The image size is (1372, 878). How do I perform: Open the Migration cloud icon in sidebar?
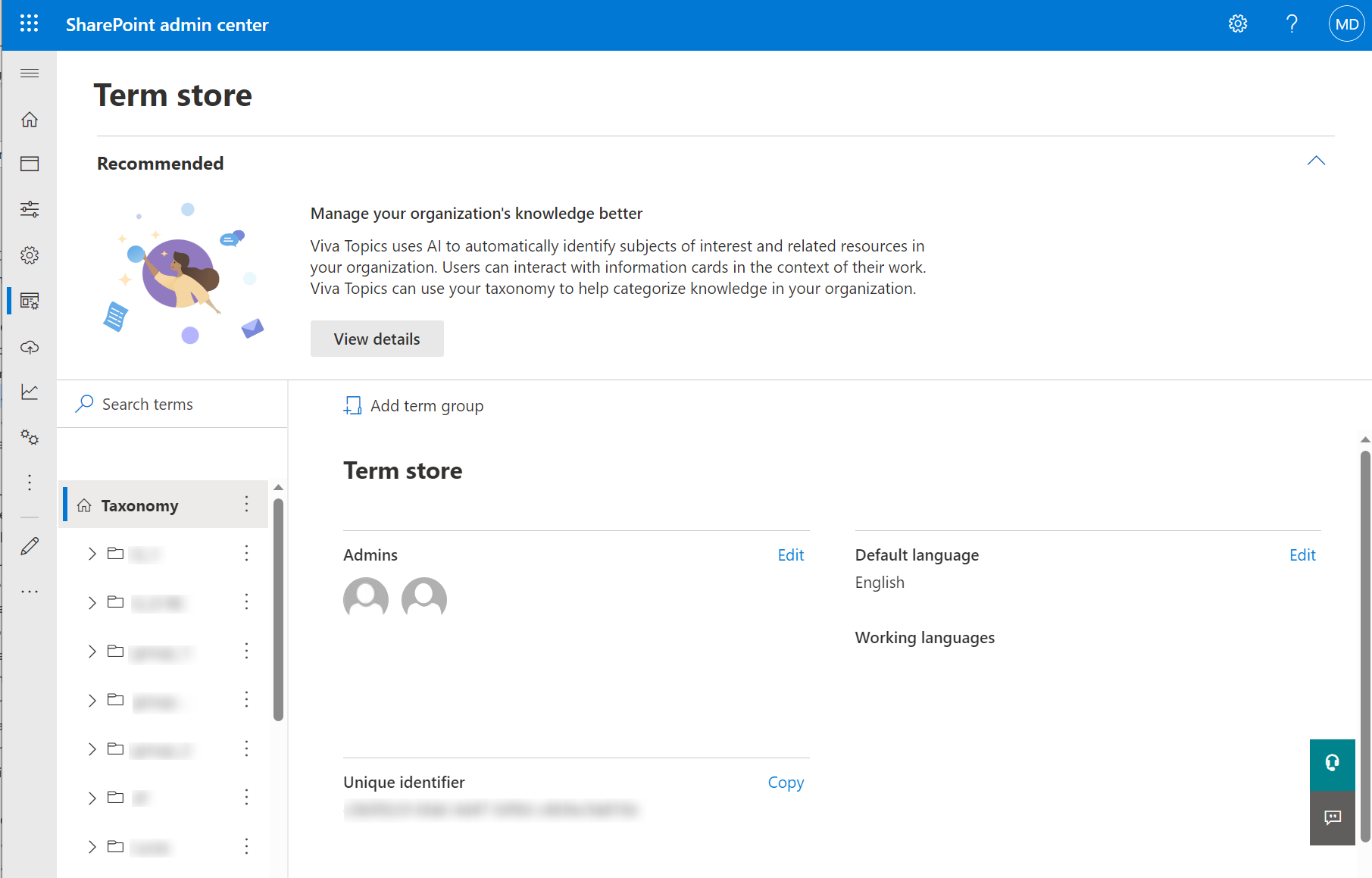[30, 347]
